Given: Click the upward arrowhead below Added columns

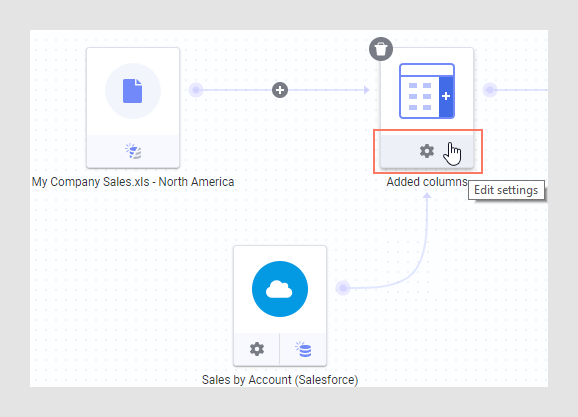Looking at the screenshot, I should click(427, 195).
